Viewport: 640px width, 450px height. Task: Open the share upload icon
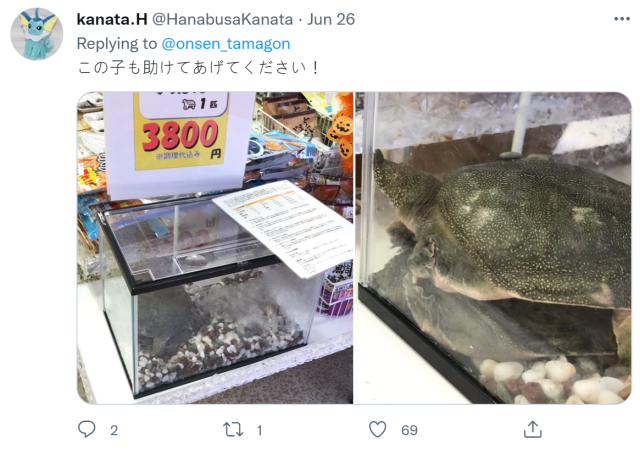(533, 429)
